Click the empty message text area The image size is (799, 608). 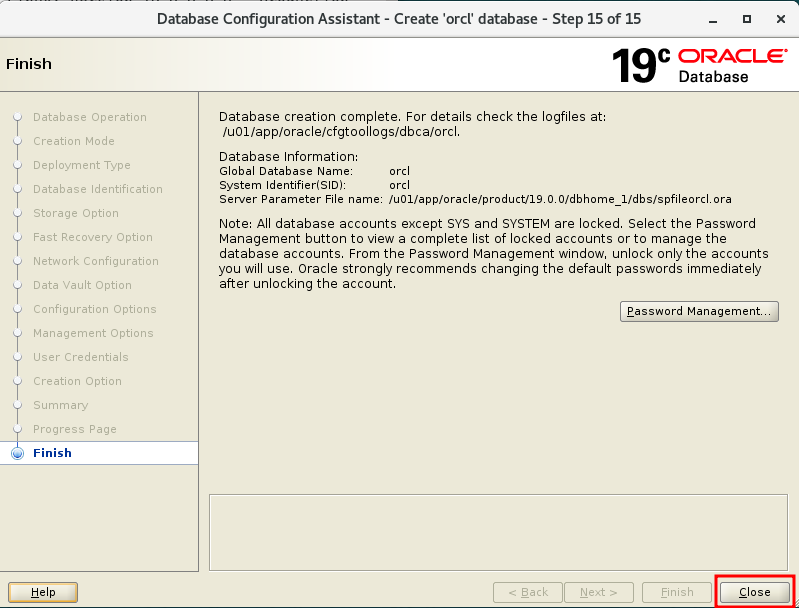pyautogui.click(x=498, y=532)
